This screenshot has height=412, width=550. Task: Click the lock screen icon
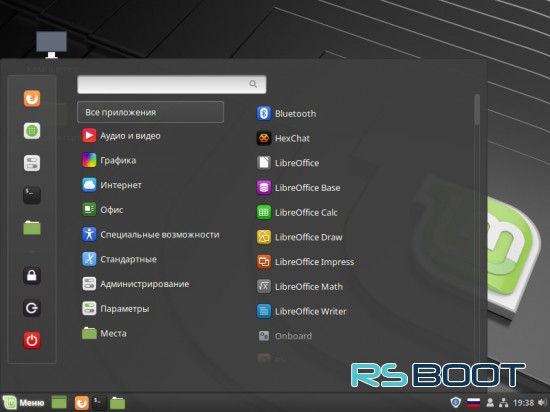point(32,276)
